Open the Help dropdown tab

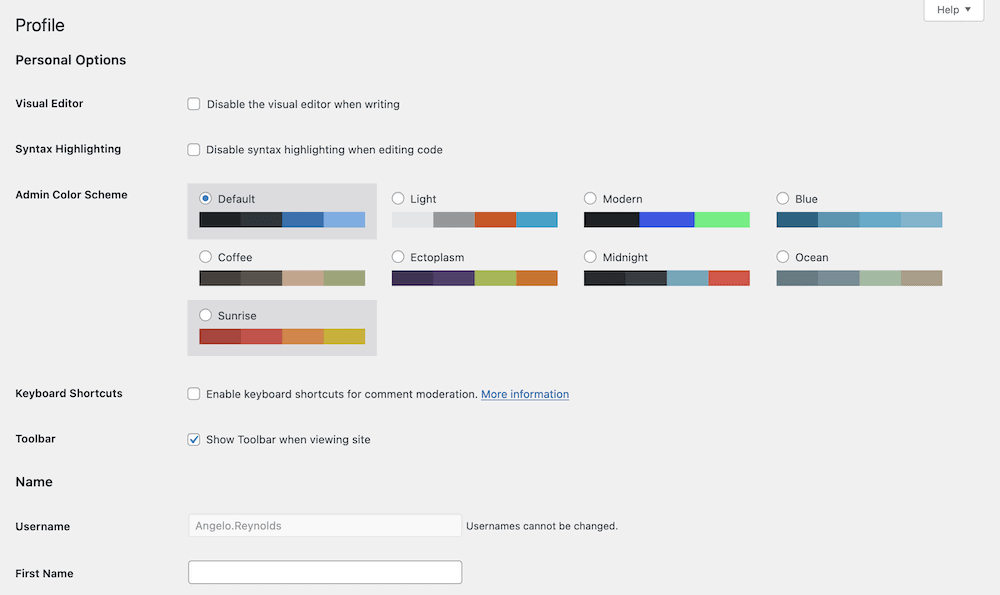(x=953, y=10)
